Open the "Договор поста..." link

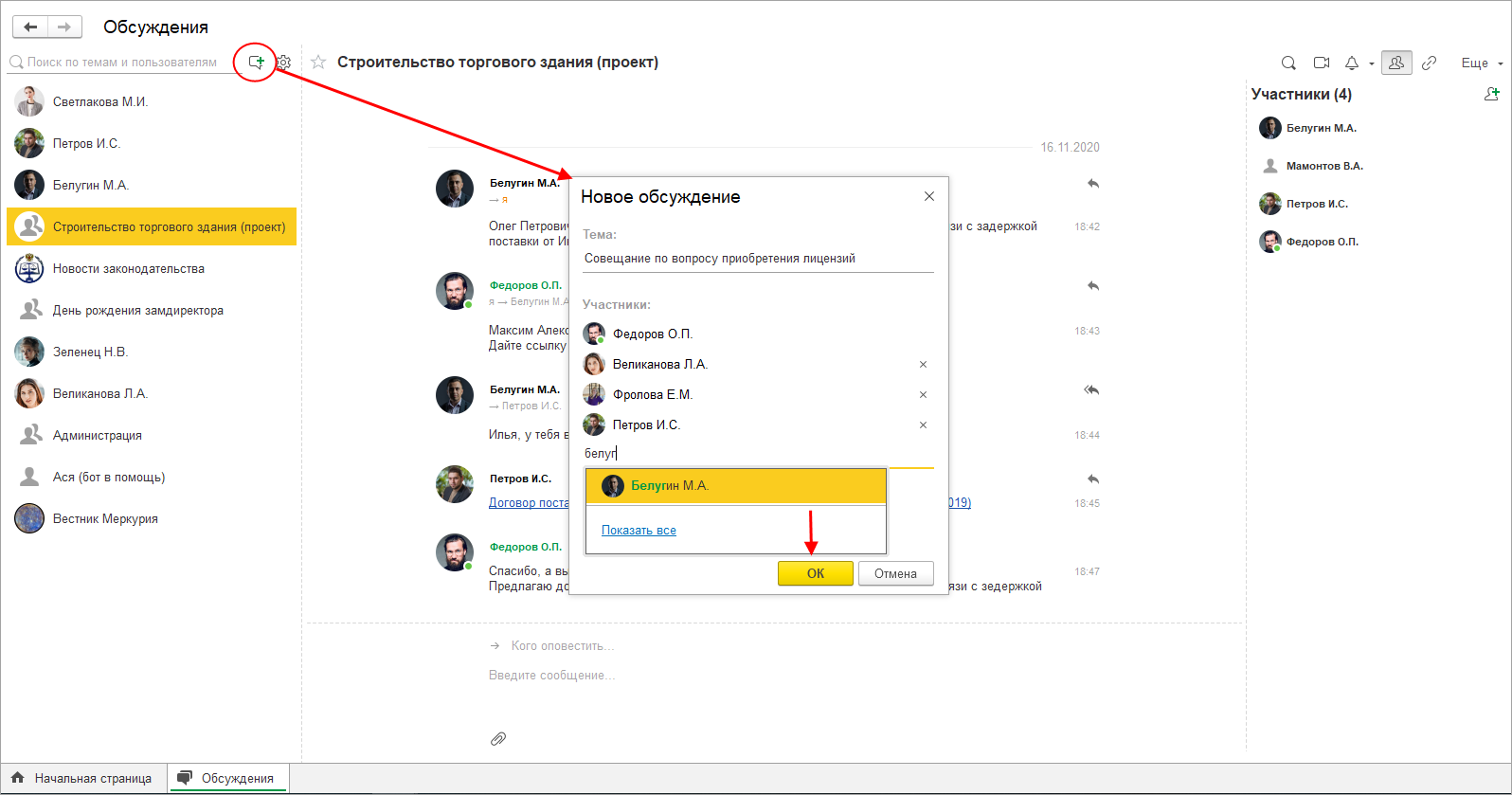click(x=529, y=503)
